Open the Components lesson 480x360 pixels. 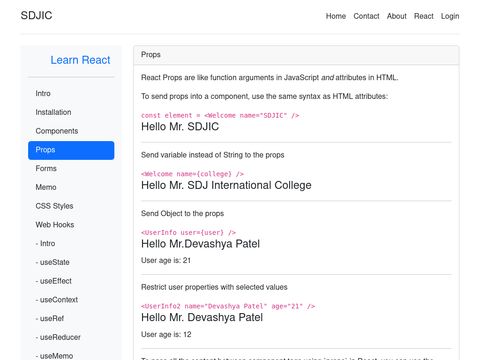pyautogui.click(x=71, y=131)
